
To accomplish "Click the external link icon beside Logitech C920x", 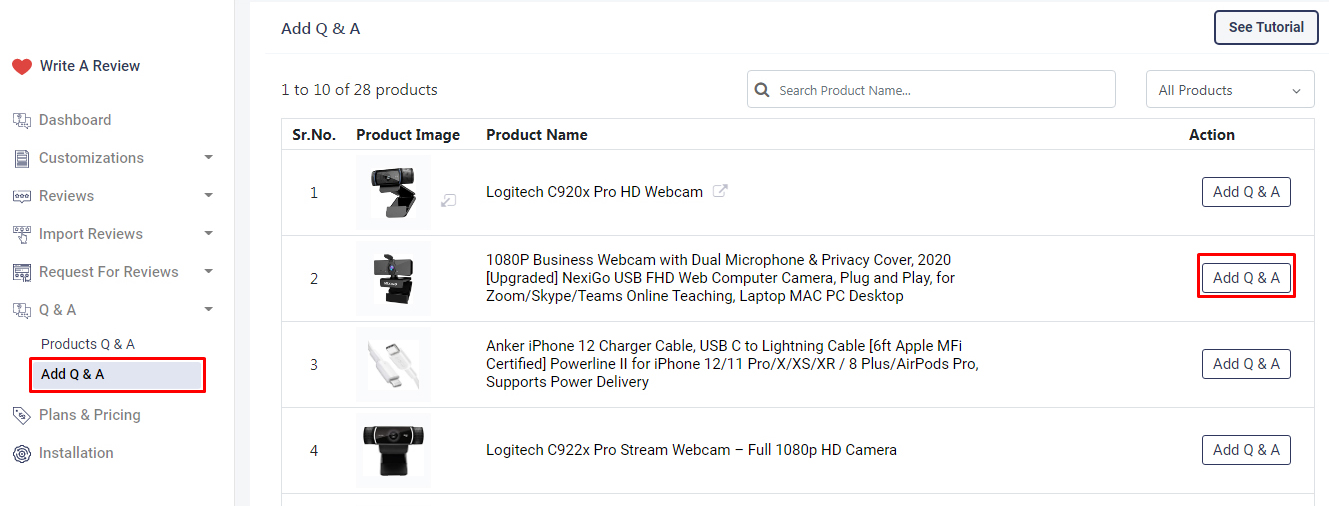I will coord(720,191).
